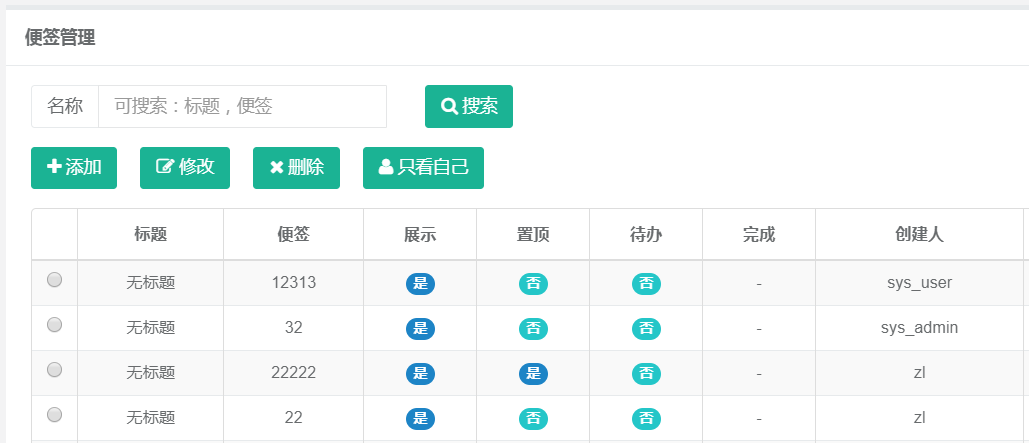1029x443 pixels.
Task: Click the 置顶 column header
Action: click(533, 234)
